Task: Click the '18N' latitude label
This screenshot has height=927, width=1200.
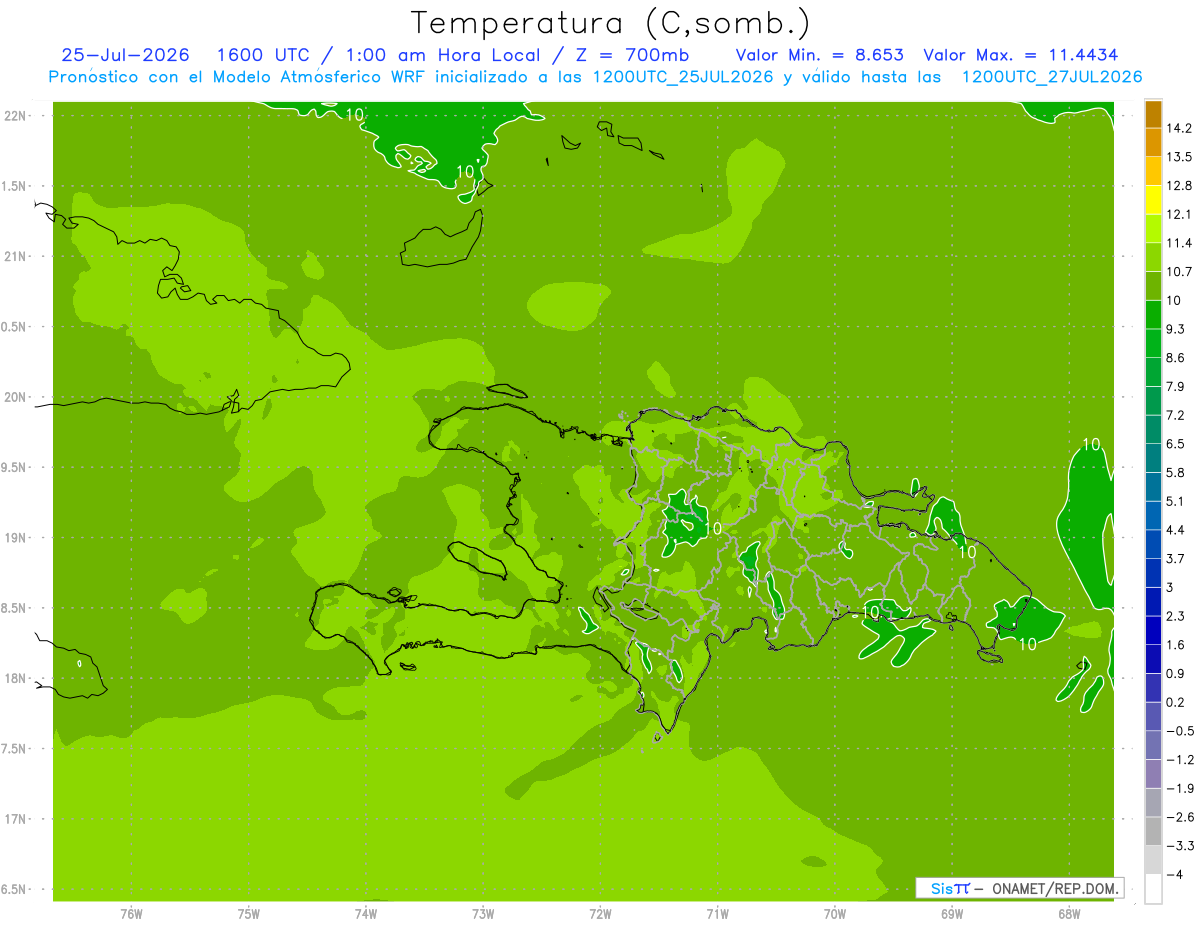Action: pos(16,678)
